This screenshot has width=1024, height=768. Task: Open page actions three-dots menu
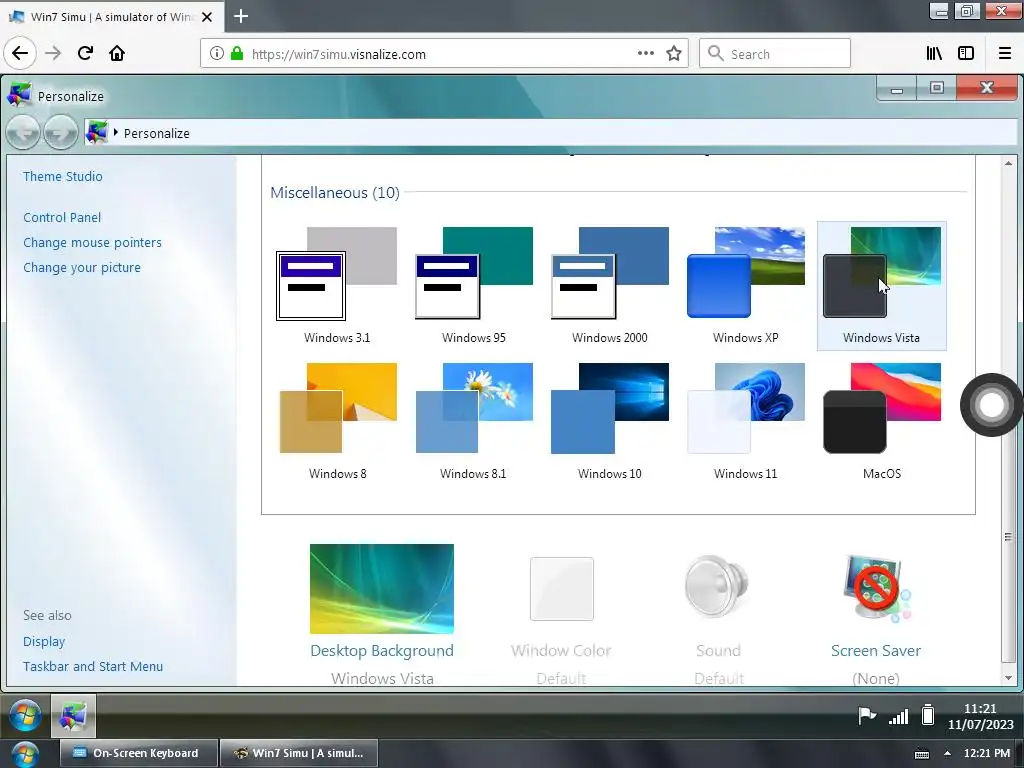point(645,54)
